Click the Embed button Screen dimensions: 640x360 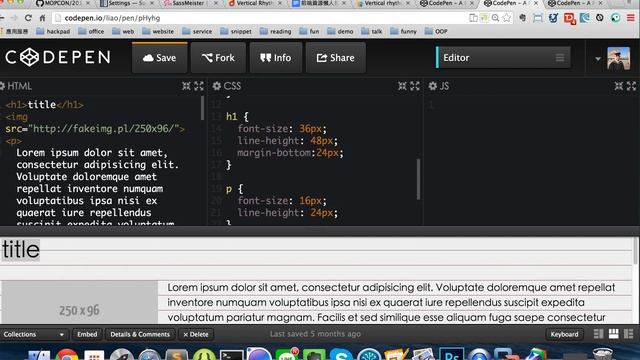pyautogui.click(x=87, y=334)
